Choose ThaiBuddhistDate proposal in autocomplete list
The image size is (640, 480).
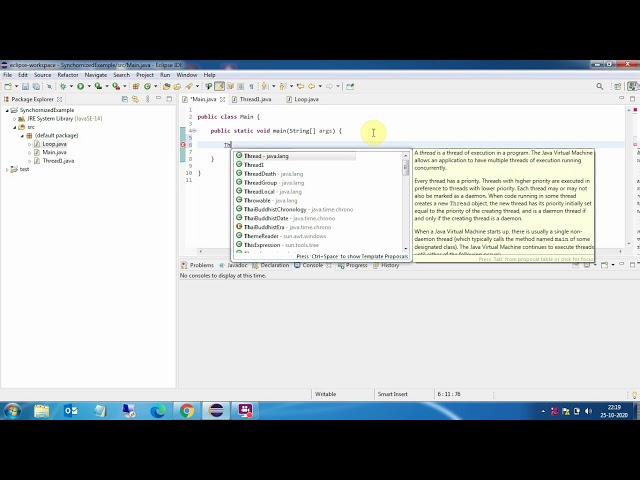(285, 218)
